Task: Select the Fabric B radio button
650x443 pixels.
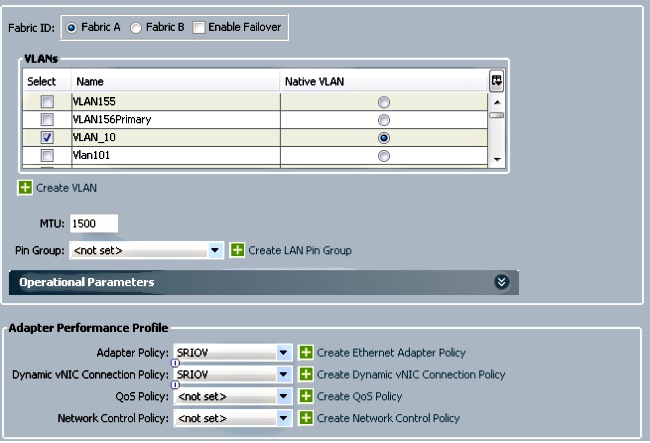Action: pyautogui.click(x=136, y=28)
